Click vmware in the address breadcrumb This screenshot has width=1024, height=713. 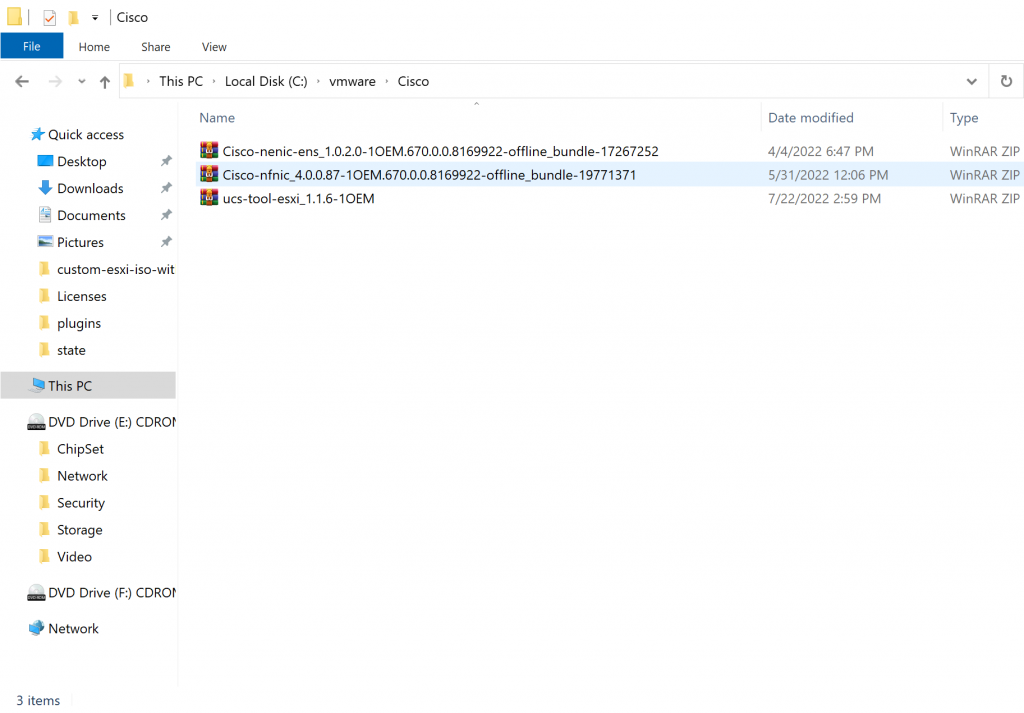pos(352,81)
